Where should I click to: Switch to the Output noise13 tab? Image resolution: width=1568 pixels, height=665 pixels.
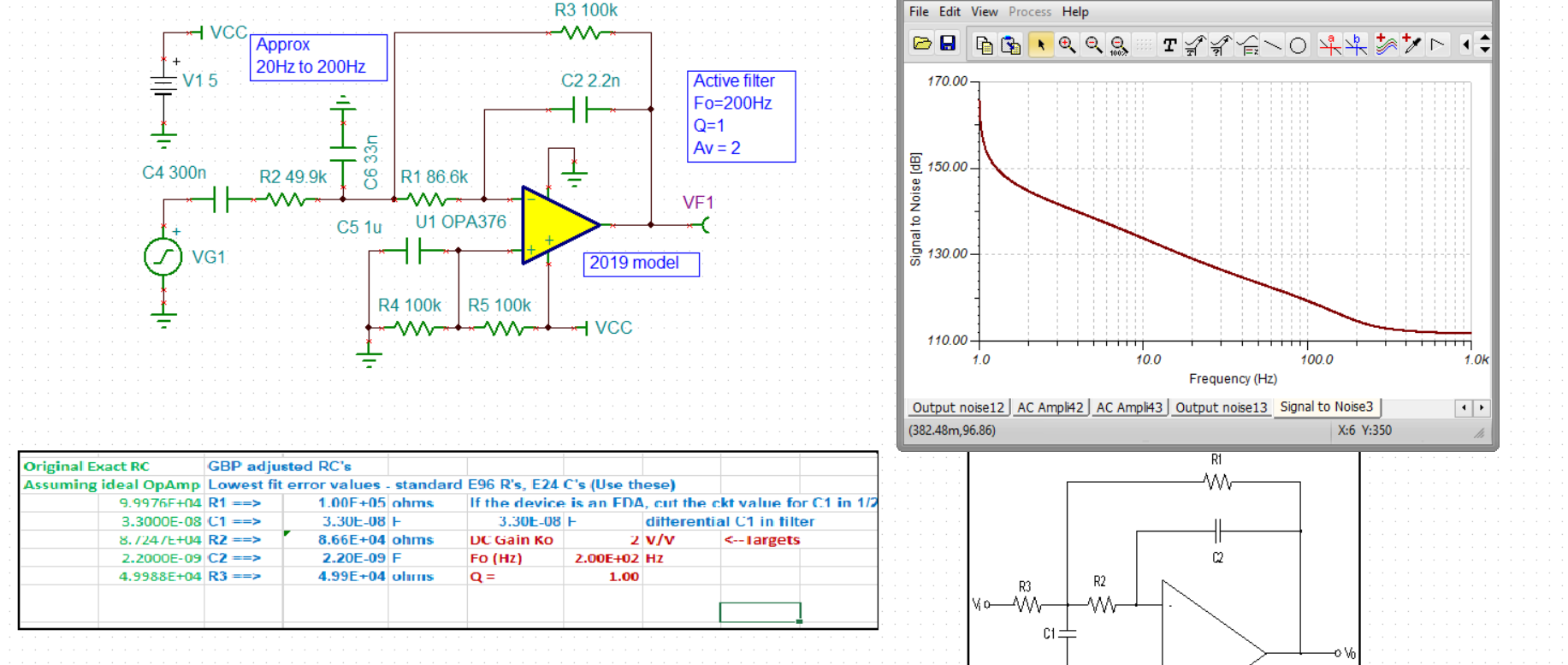click(x=1221, y=407)
